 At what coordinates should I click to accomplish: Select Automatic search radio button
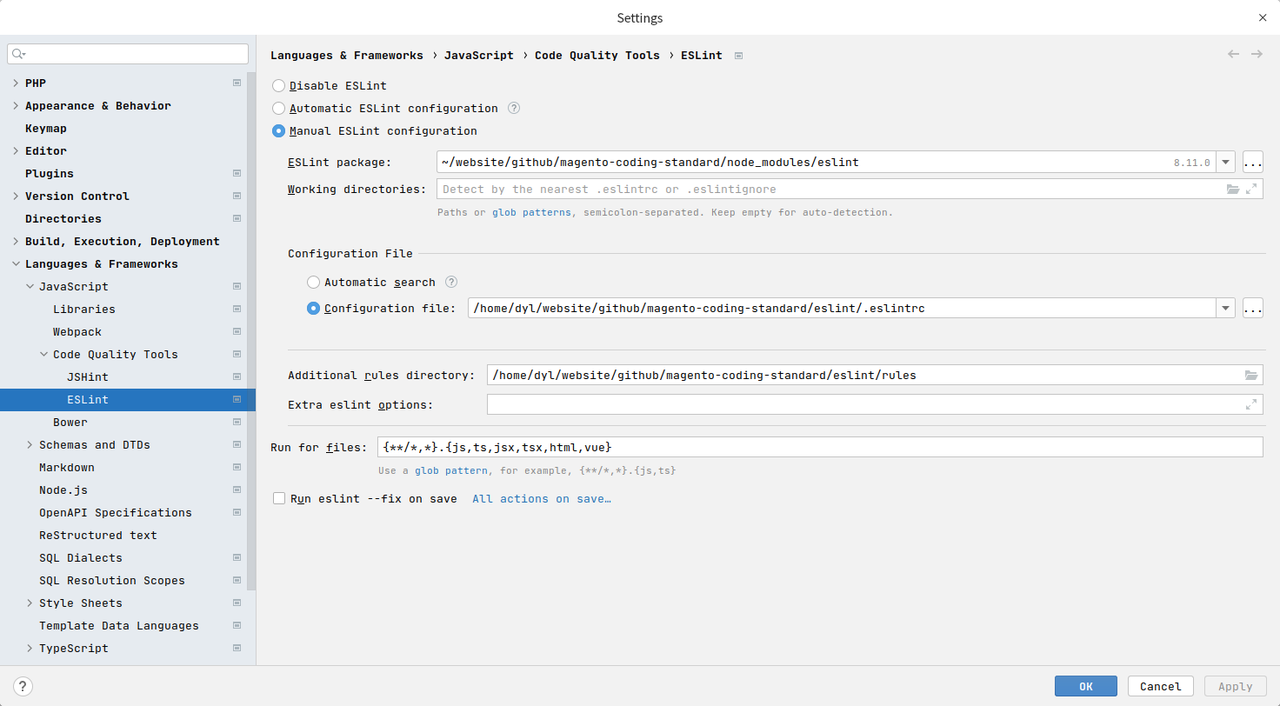(314, 283)
